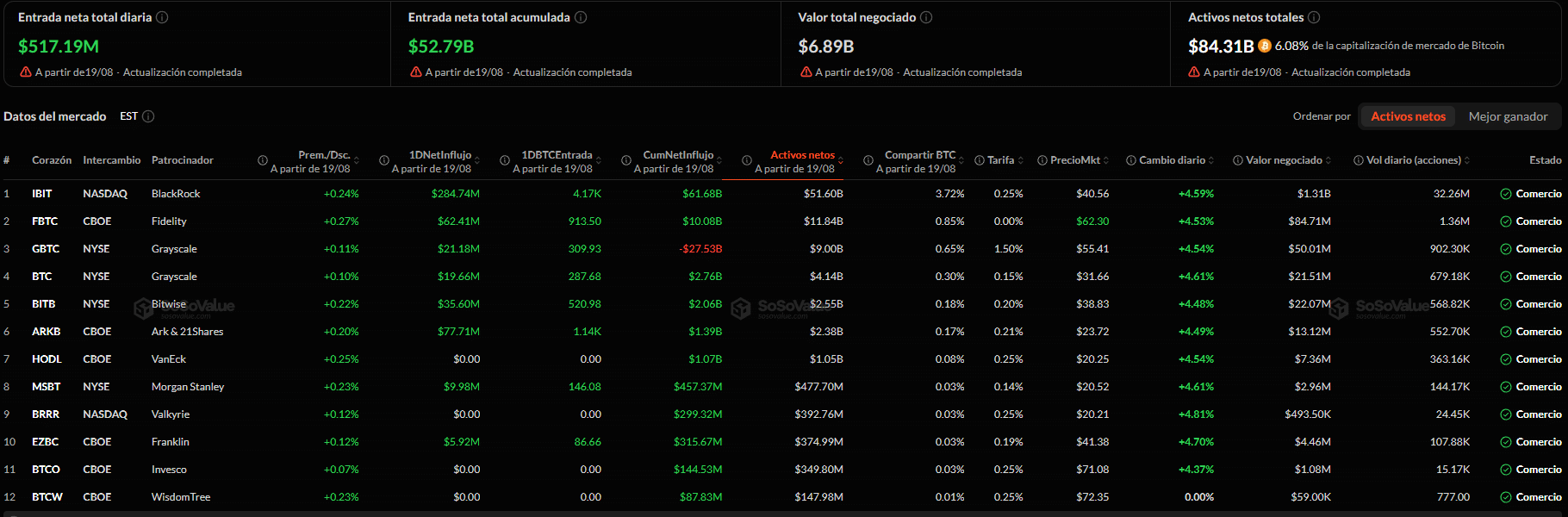Click info icon beside Entrada neta total acumulada
Viewport: 1568px width, 517px height.
point(581,17)
